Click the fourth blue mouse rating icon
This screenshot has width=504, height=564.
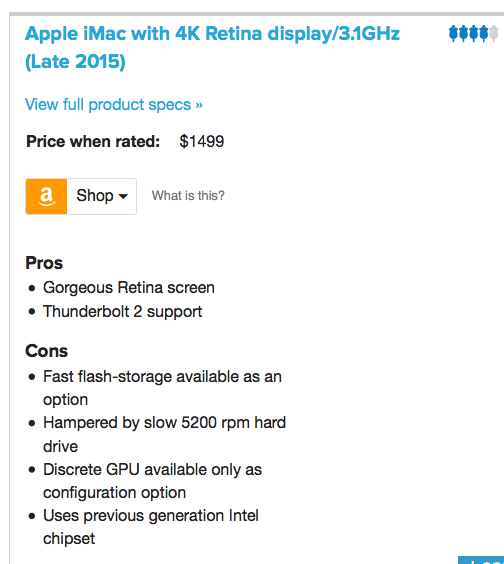click(x=484, y=33)
